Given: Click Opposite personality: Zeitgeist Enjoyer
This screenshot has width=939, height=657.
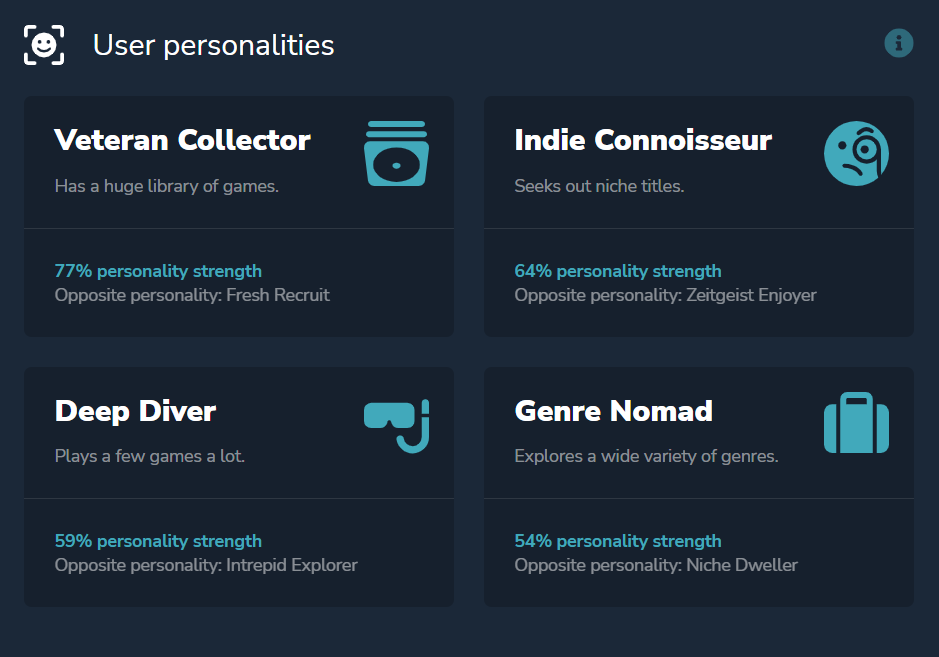Looking at the screenshot, I should tap(665, 295).
